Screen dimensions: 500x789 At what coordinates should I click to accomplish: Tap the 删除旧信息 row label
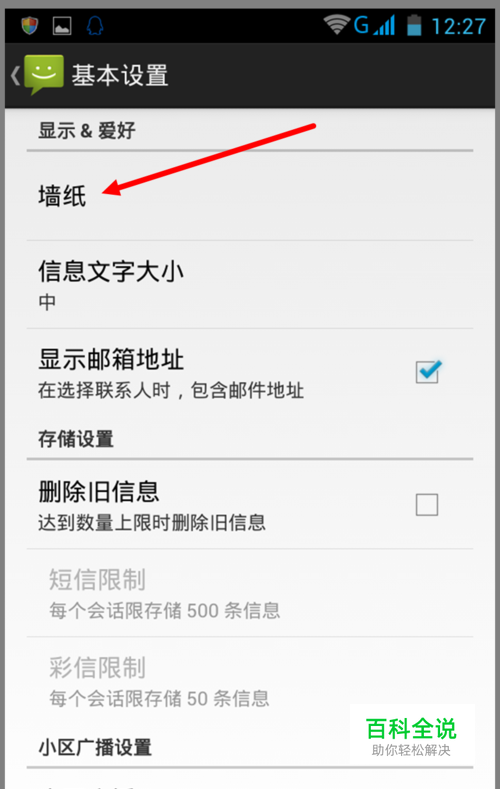tap(99, 492)
